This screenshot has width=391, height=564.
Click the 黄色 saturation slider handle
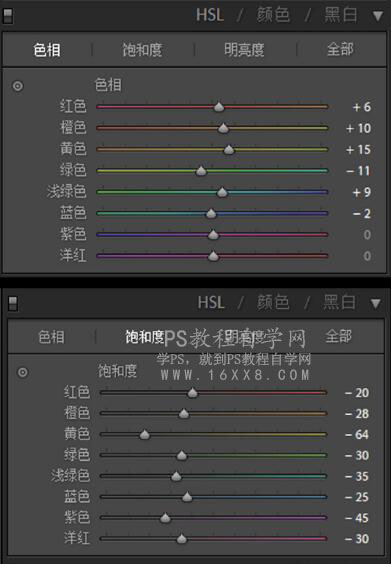click(x=145, y=435)
